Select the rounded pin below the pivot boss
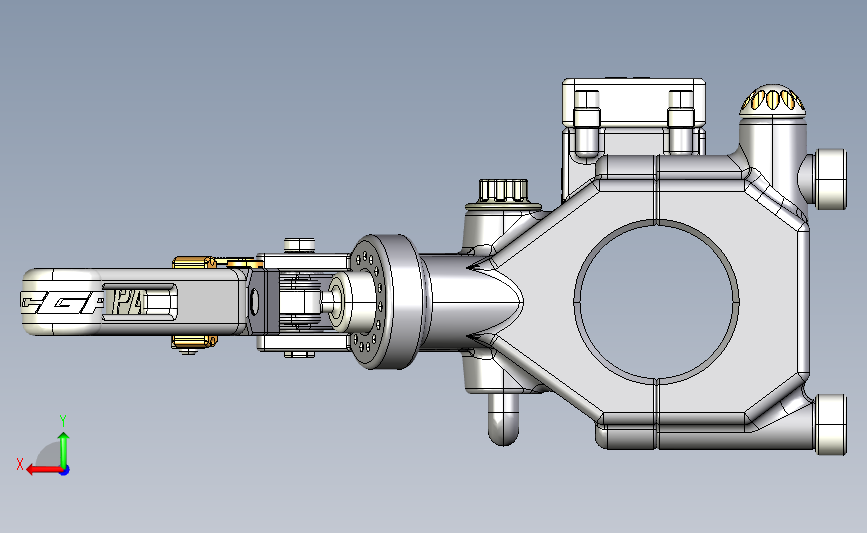This screenshot has height=533, width=867. (x=503, y=419)
